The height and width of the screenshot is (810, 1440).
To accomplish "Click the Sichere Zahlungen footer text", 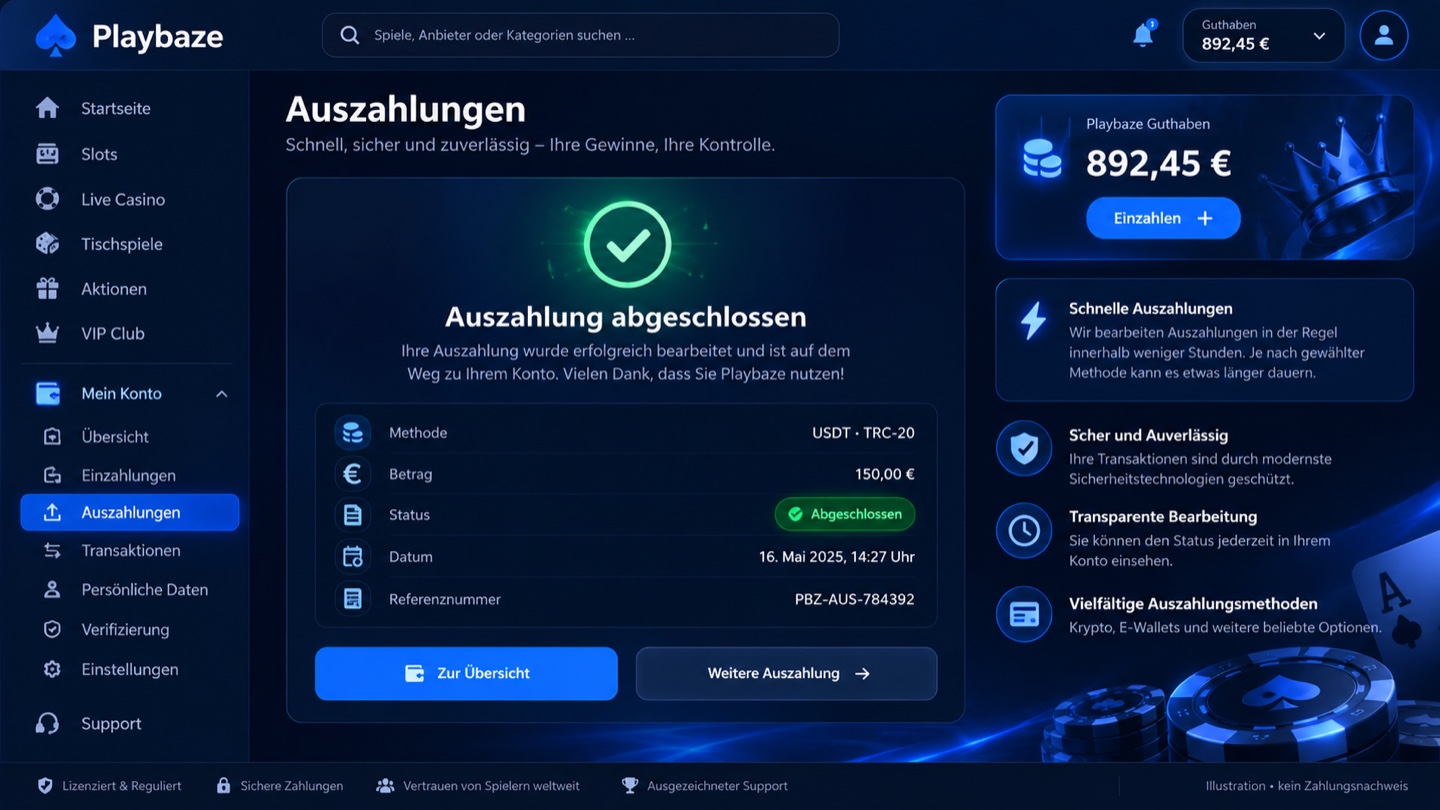I will 292,786.
